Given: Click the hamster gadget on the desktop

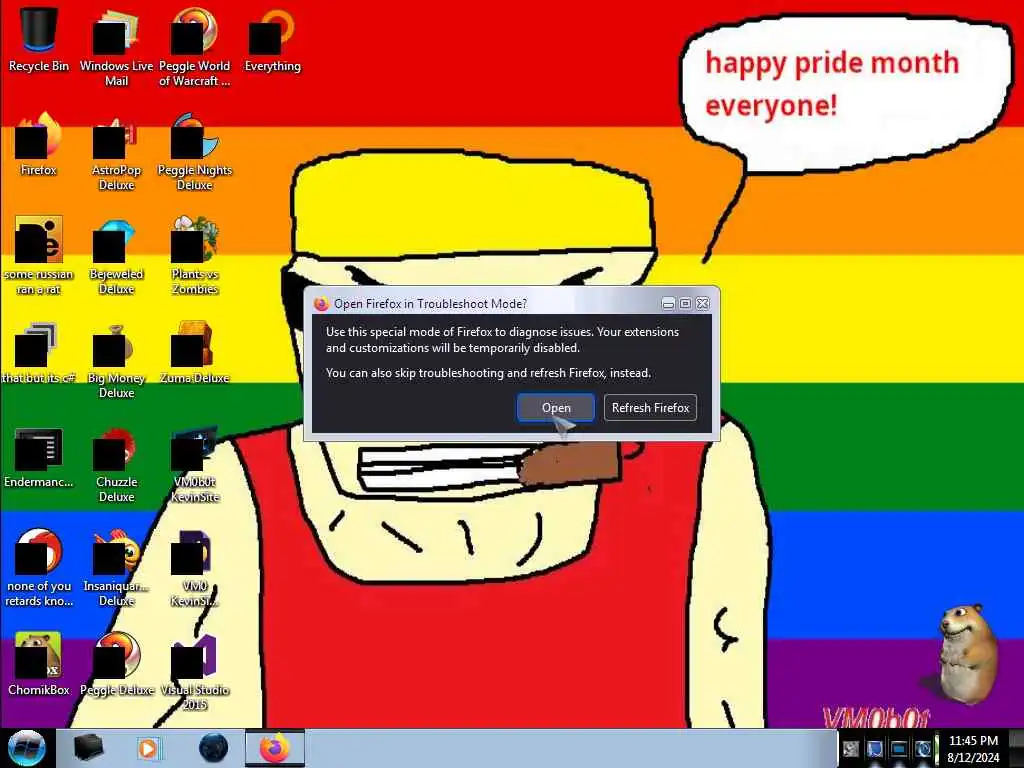Looking at the screenshot, I should pos(967,653).
